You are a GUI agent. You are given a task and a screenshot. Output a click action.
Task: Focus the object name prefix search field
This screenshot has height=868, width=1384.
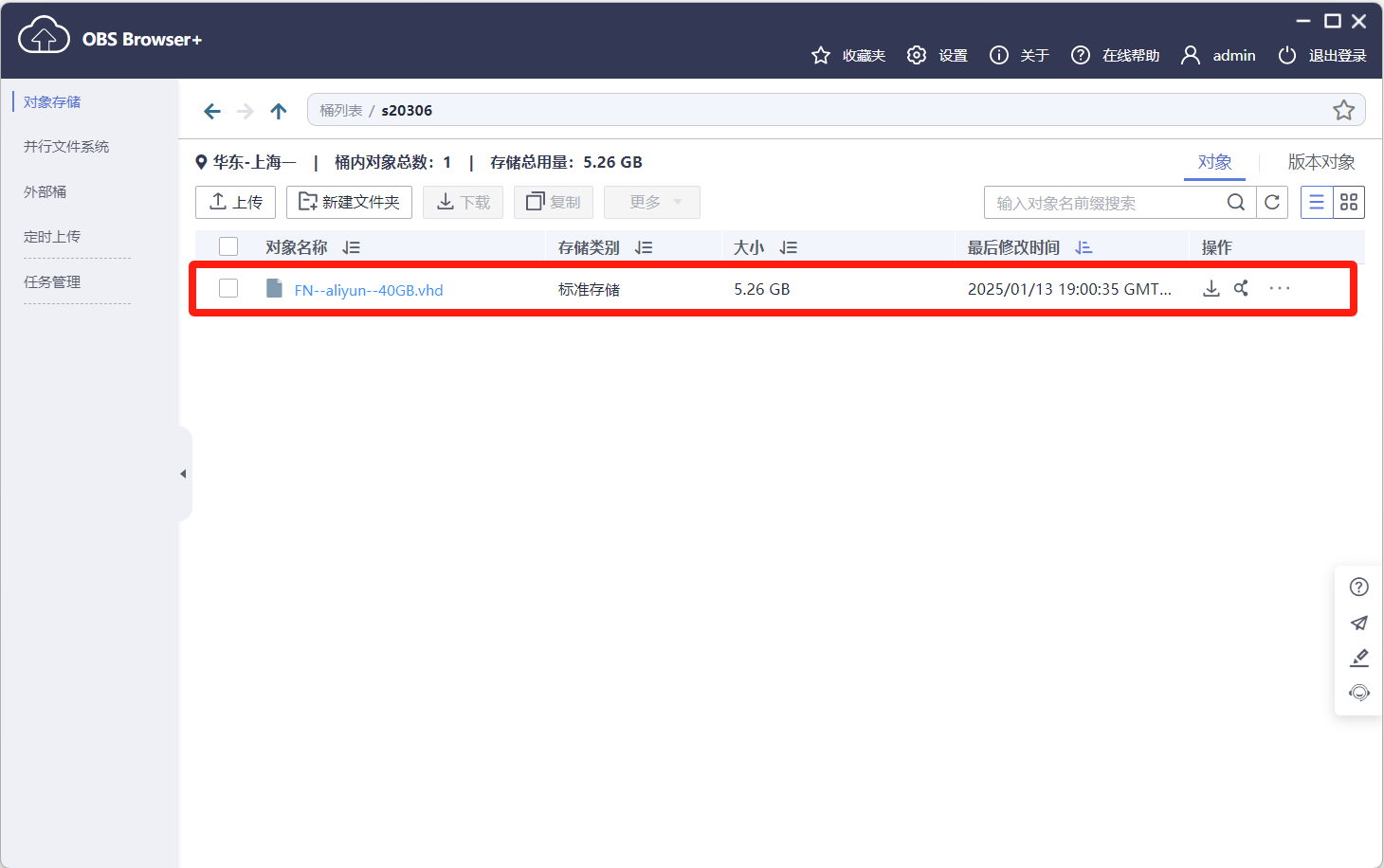pos(1104,203)
